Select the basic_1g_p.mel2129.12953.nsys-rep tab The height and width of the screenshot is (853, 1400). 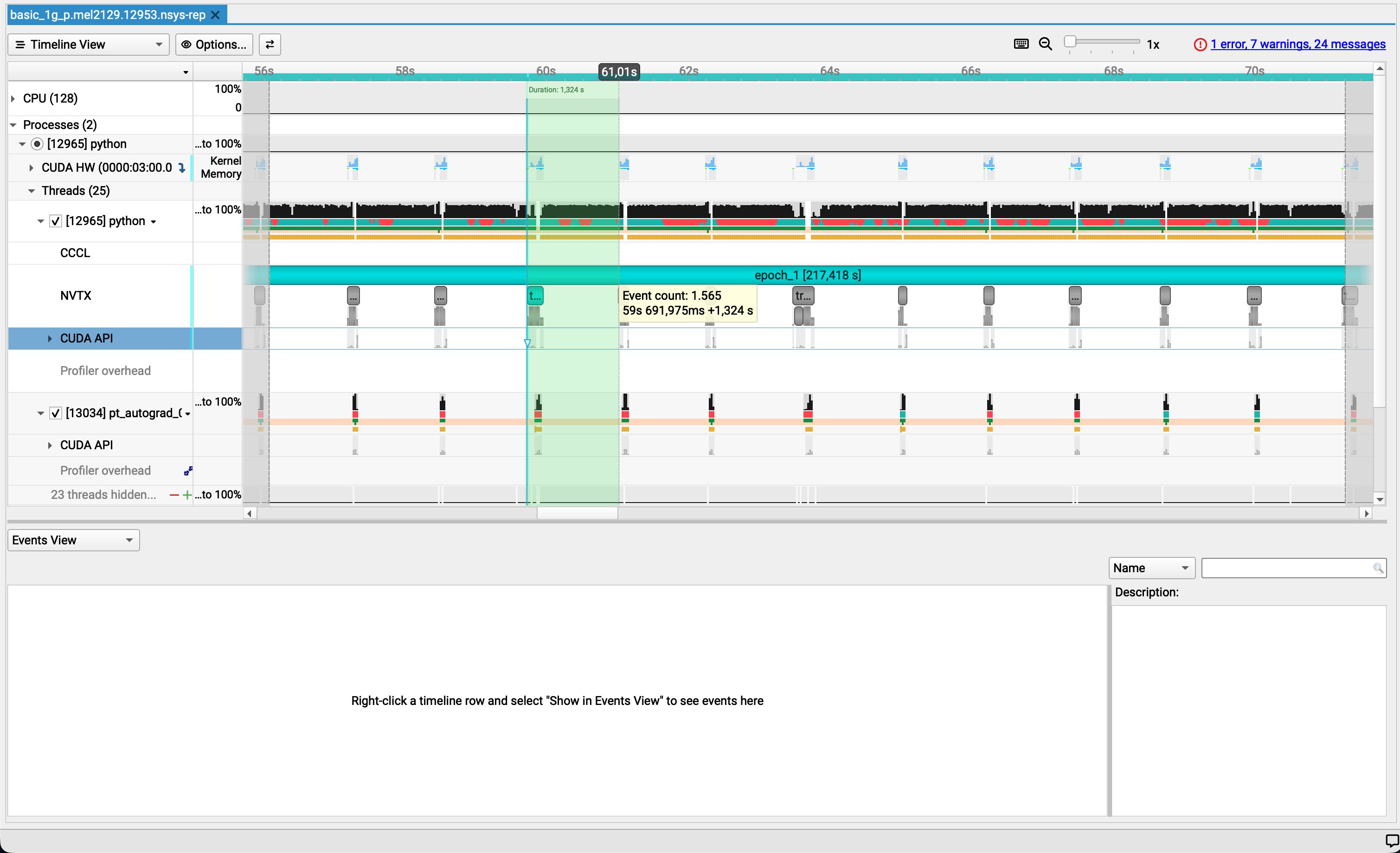pos(107,15)
